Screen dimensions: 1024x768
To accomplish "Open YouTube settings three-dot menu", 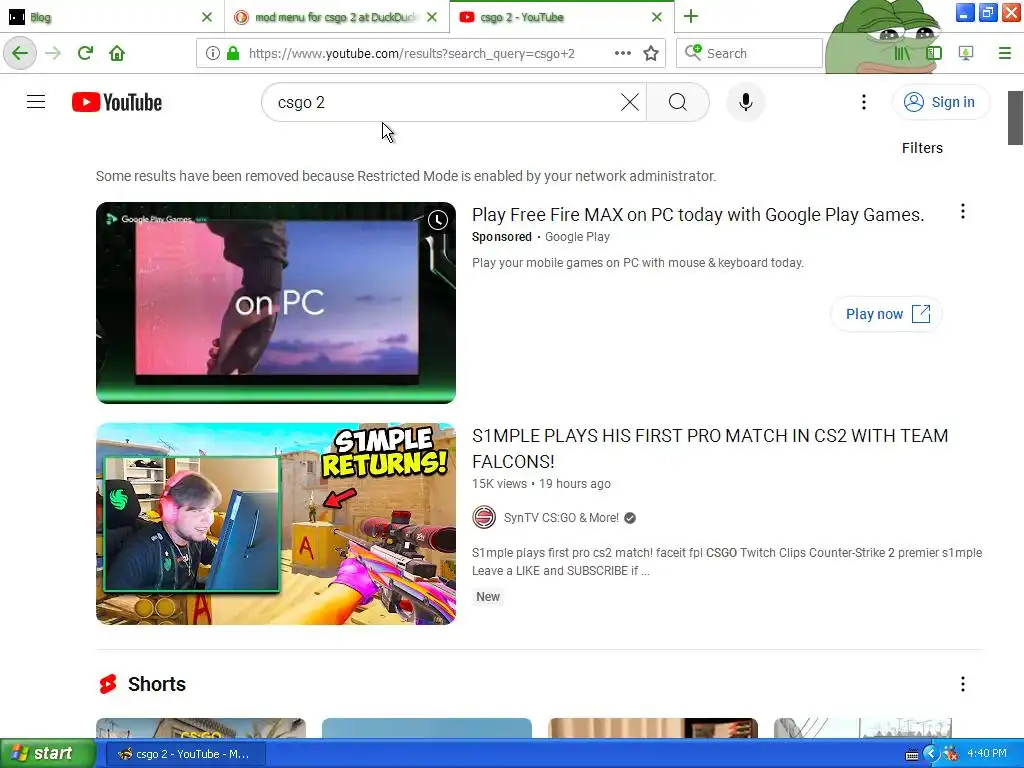I will [x=863, y=102].
